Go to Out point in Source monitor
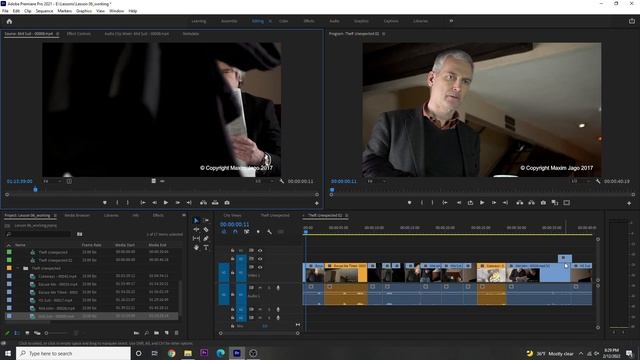Viewport: 640px width, 360px height. pyautogui.click(x=189, y=202)
